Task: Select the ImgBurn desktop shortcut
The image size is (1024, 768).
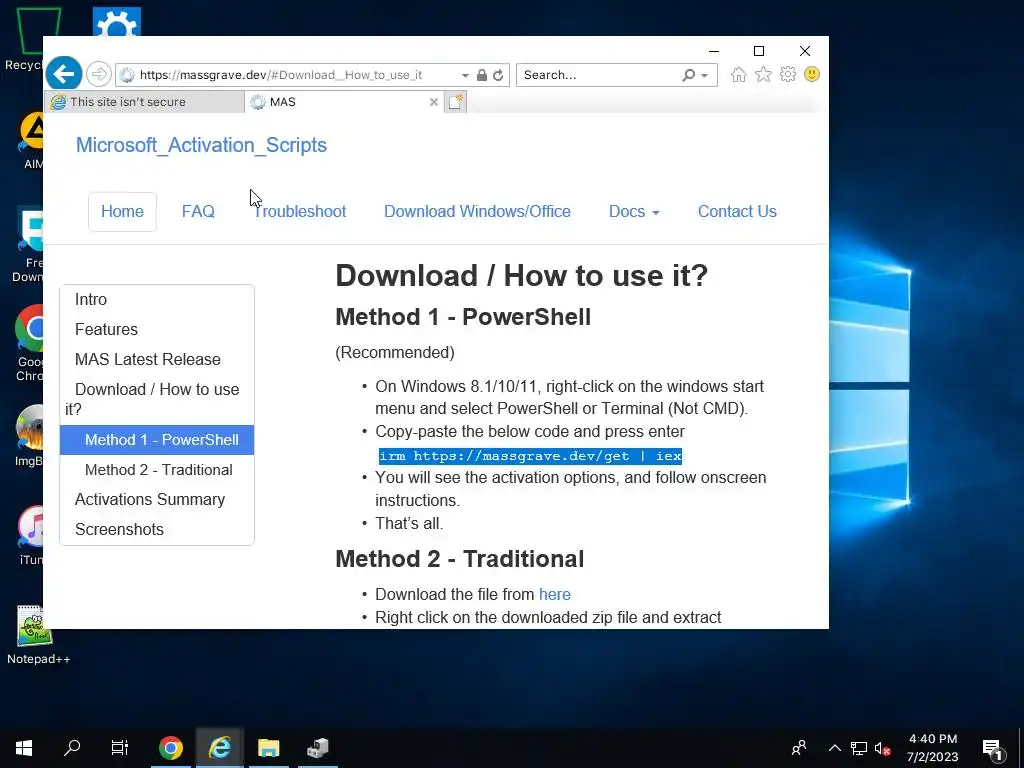Action: [x=29, y=436]
